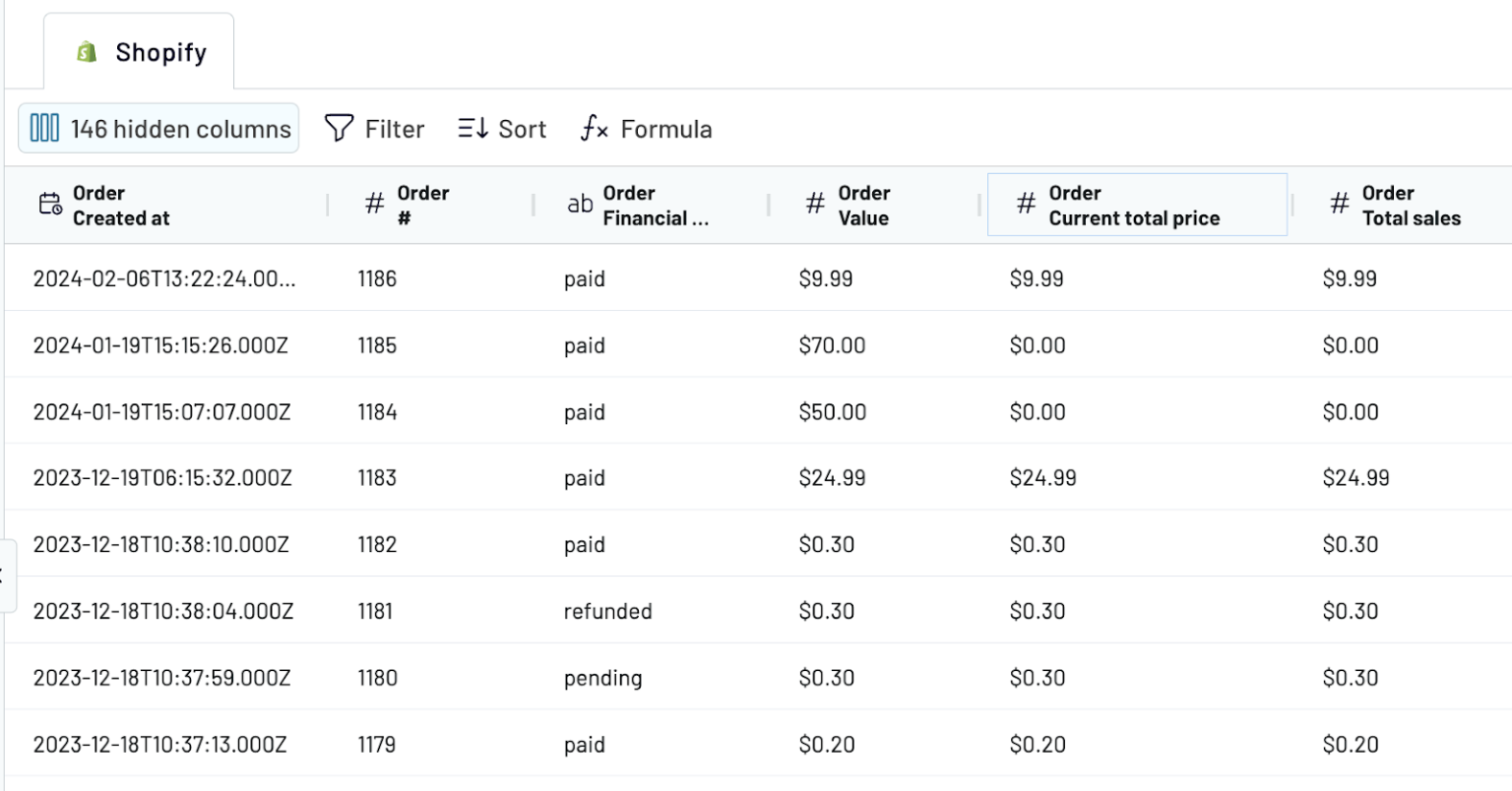The width and height of the screenshot is (1512, 791).
Task: Open the "146 hidden columns" panel
Action: pyautogui.click(x=157, y=128)
